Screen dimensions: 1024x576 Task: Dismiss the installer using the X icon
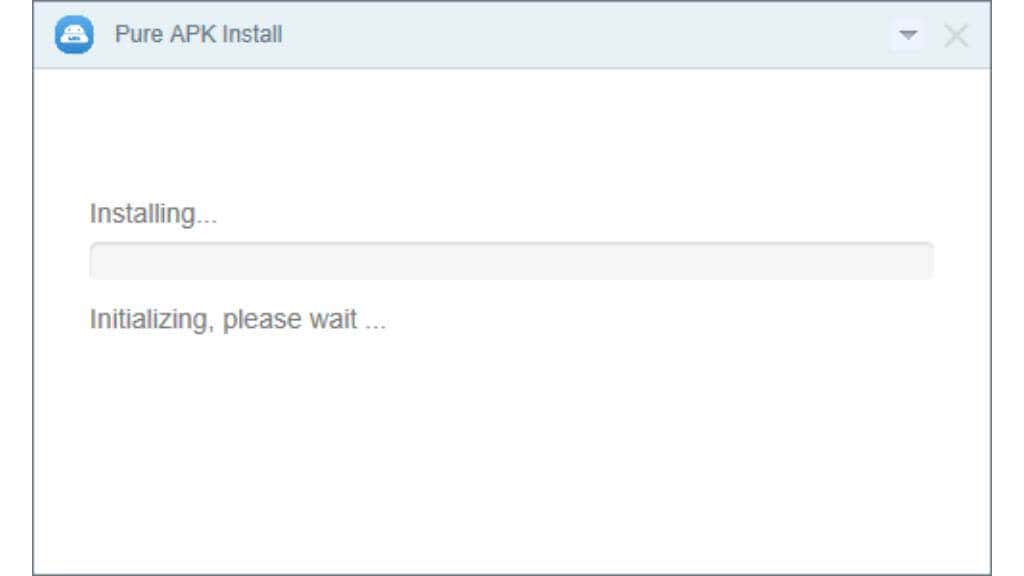pyautogui.click(x=956, y=35)
